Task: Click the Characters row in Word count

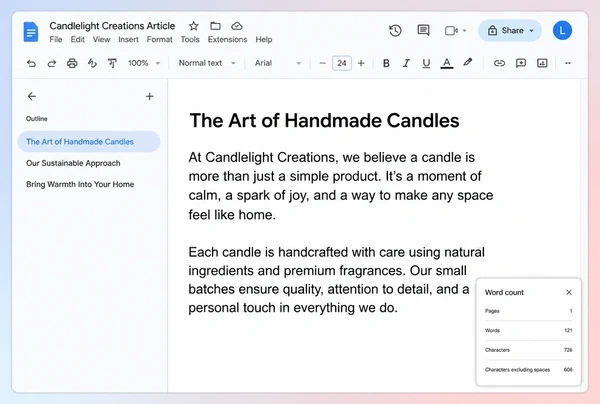Action: point(528,350)
